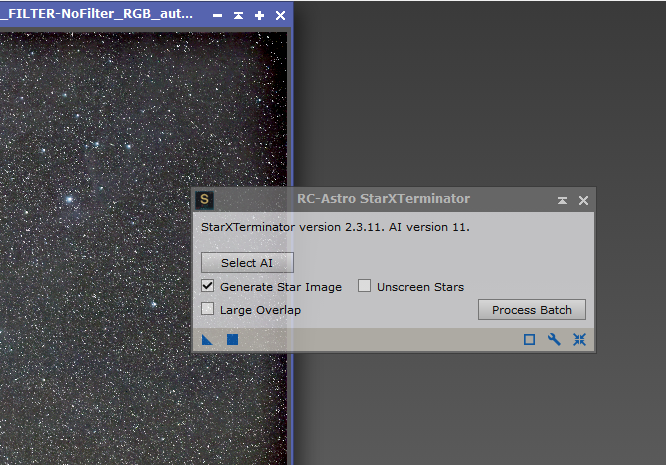Maximize the FILTER-NoFilter_RGB image window
This screenshot has height=465, width=666.
click(x=259, y=16)
